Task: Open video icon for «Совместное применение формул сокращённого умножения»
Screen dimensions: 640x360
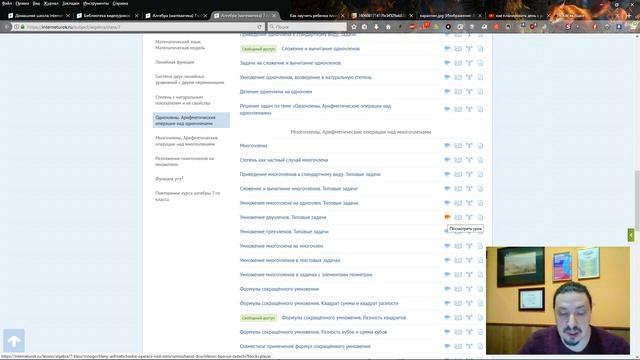Action: 447,346
